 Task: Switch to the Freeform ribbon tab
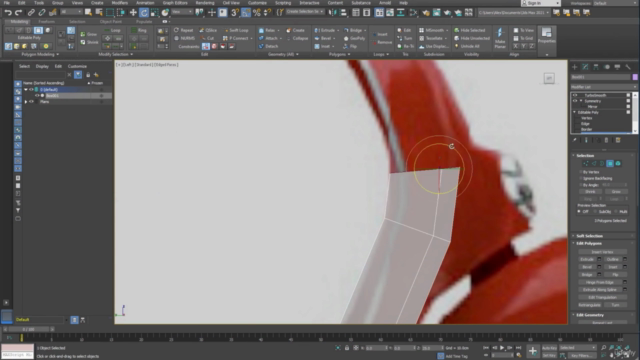click(46, 22)
